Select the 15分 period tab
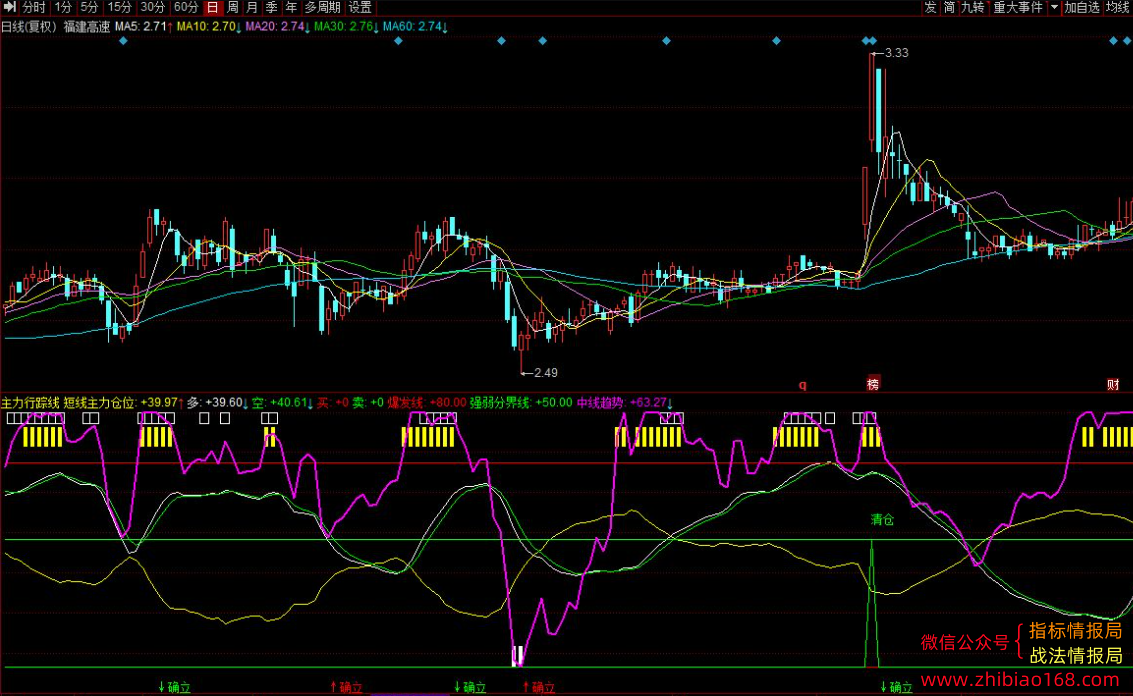 pyautogui.click(x=119, y=7)
